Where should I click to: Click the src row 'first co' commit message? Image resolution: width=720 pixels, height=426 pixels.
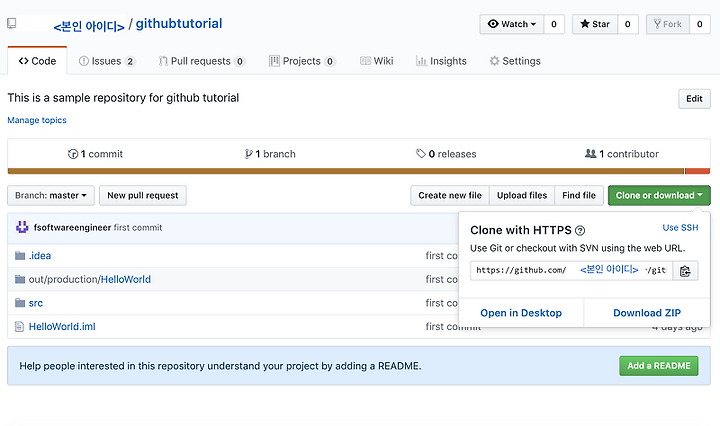click(x=442, y=303)
